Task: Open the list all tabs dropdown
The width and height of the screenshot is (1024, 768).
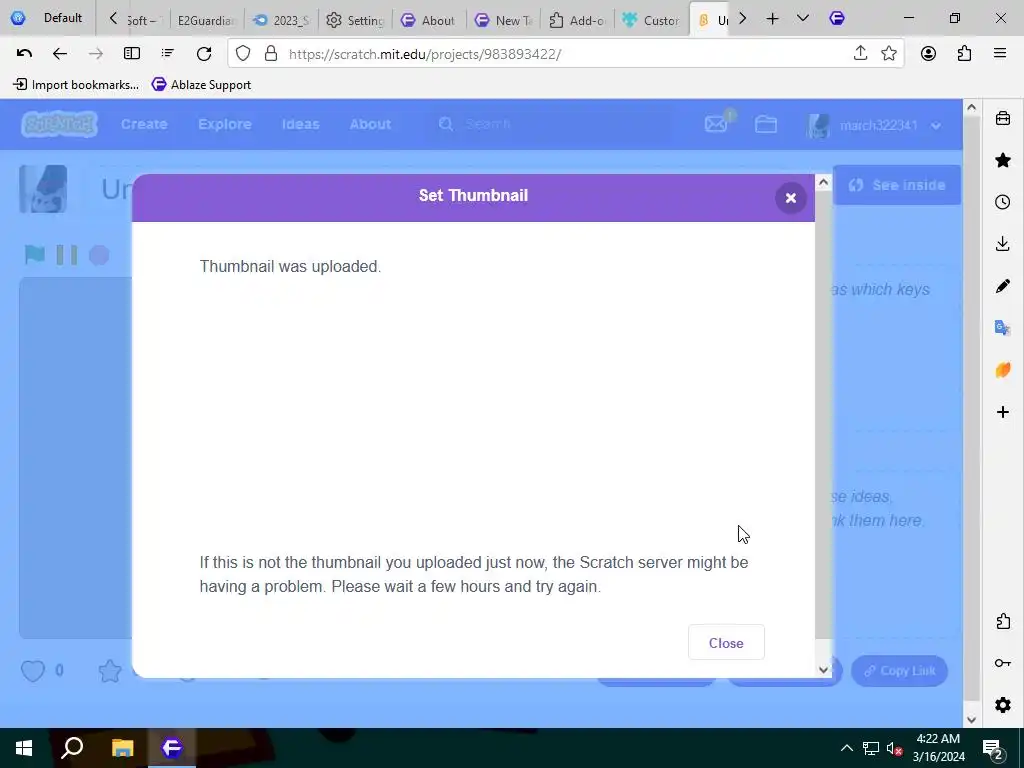Action: (803, 19)
